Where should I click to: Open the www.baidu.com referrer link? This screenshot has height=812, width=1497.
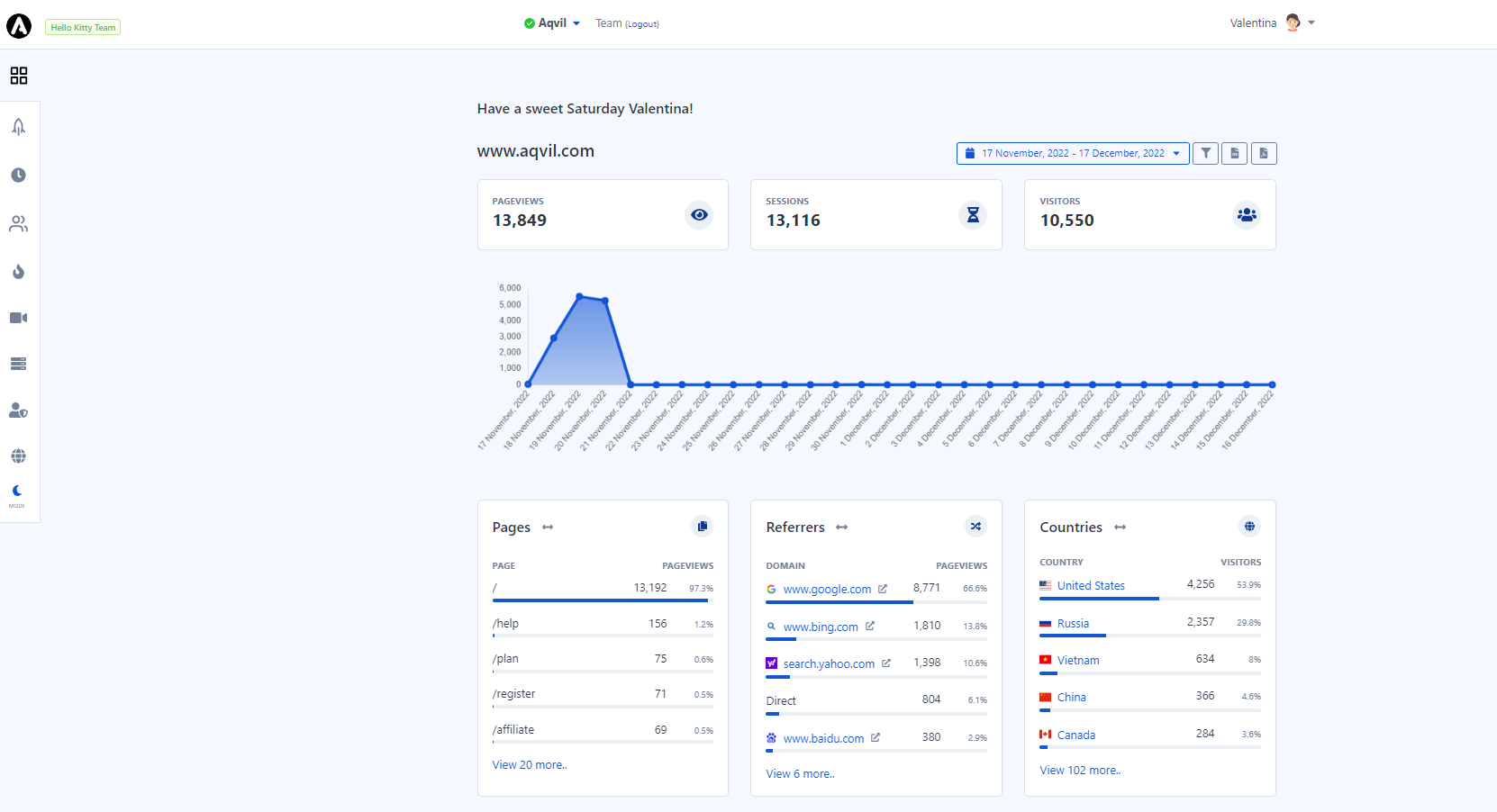coord(823,739)
